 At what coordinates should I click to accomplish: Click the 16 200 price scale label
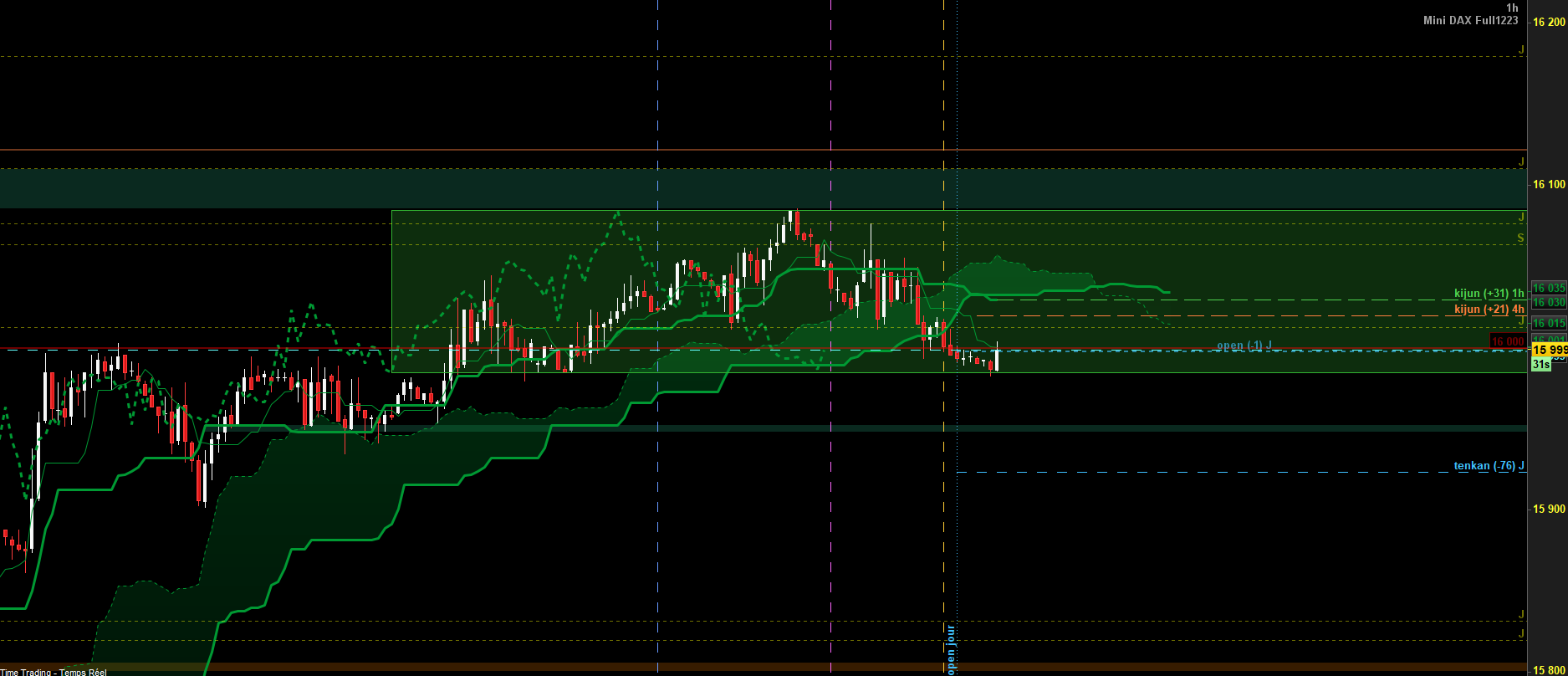point(1548,23)
